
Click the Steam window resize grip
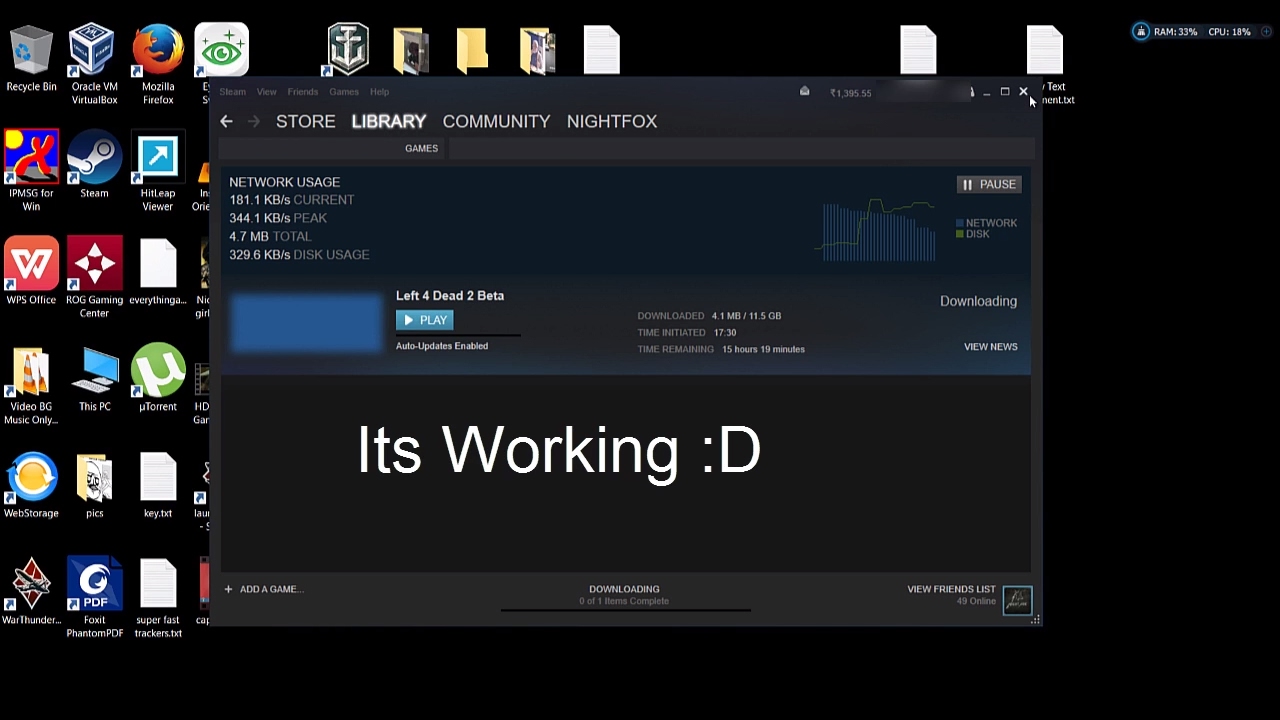pos(1036,620)
